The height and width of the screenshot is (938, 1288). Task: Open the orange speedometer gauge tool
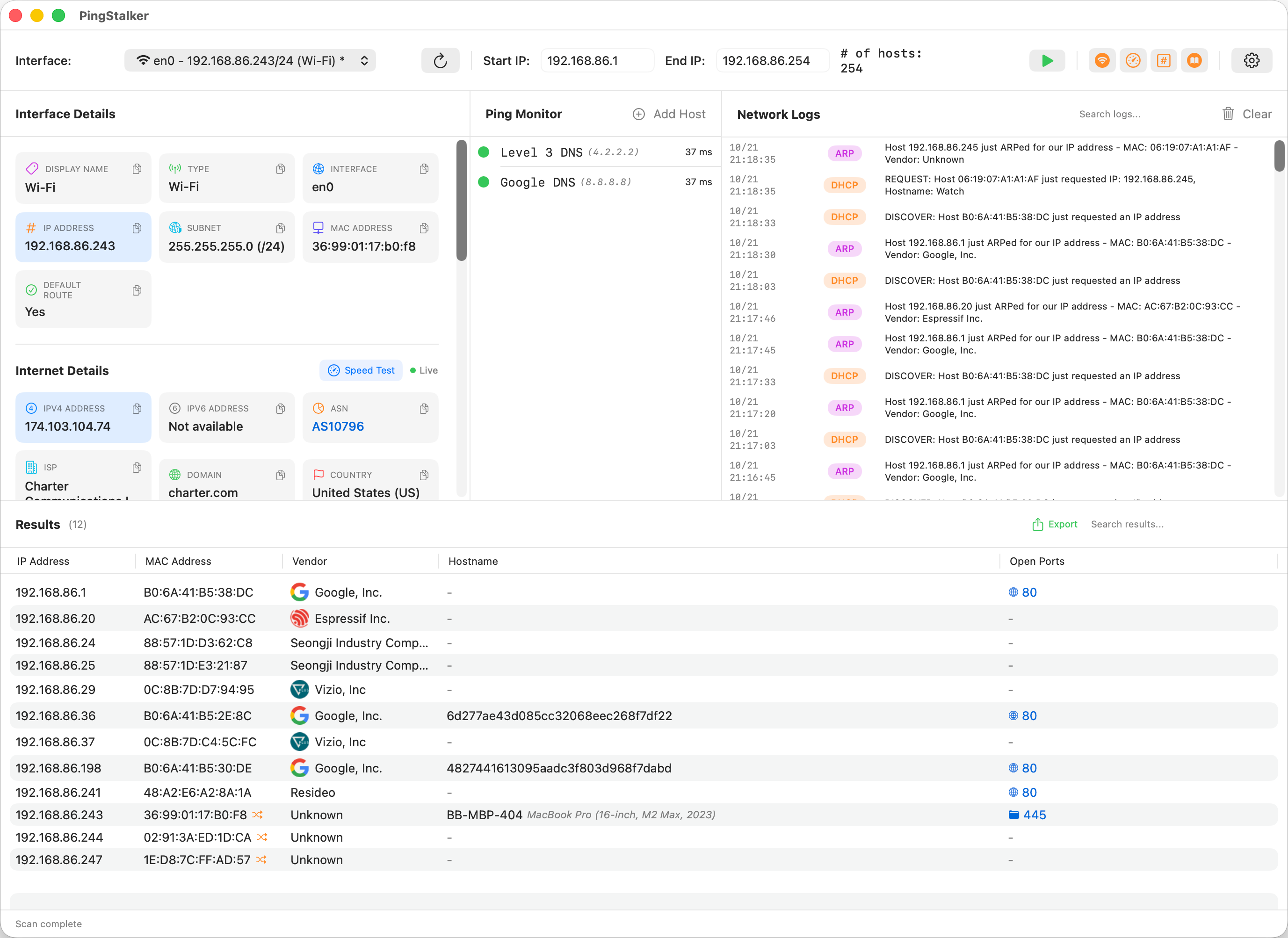point(1132,61)
